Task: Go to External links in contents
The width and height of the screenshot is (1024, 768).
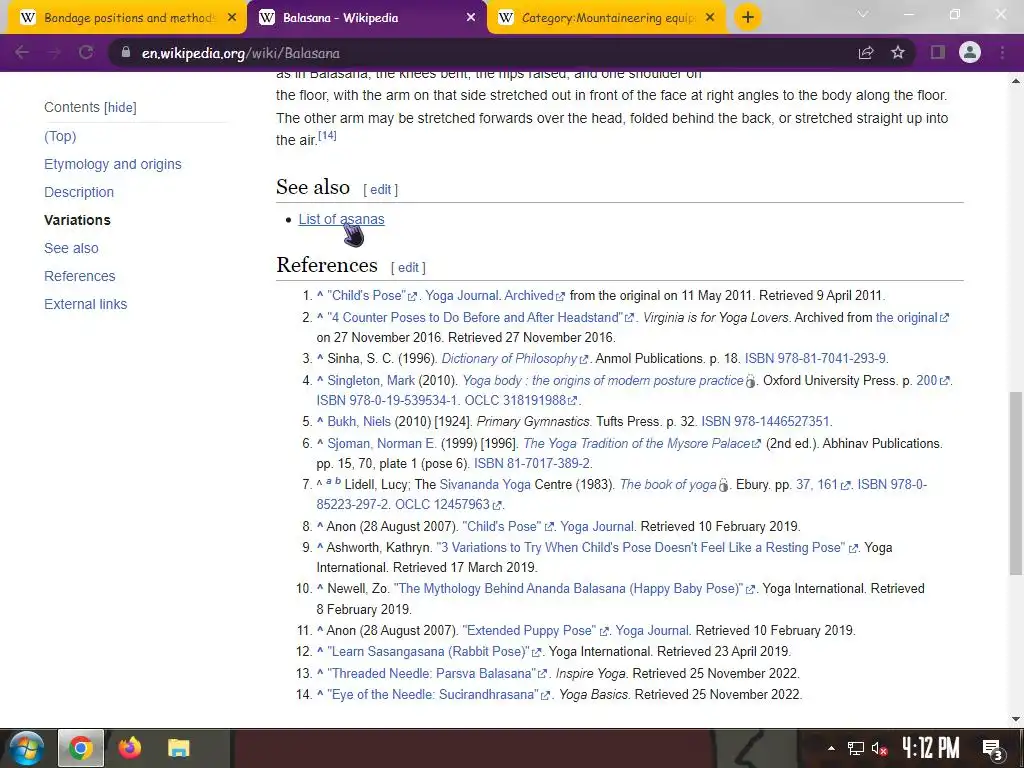Action: tap(86, 304)
